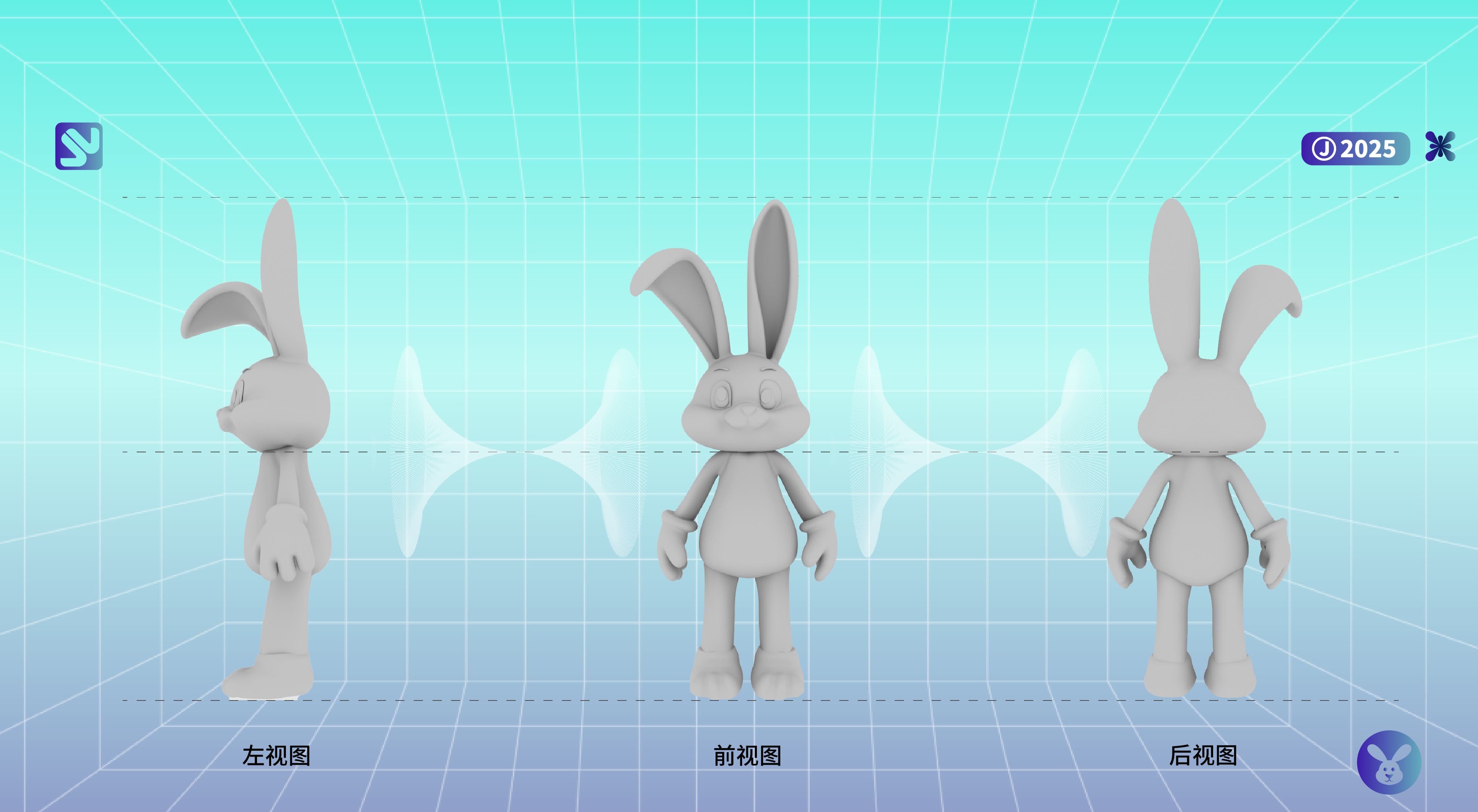This screenshot has height=812, width=1478.
Task: Click the purple S logo icon
Action: (79, 146)
